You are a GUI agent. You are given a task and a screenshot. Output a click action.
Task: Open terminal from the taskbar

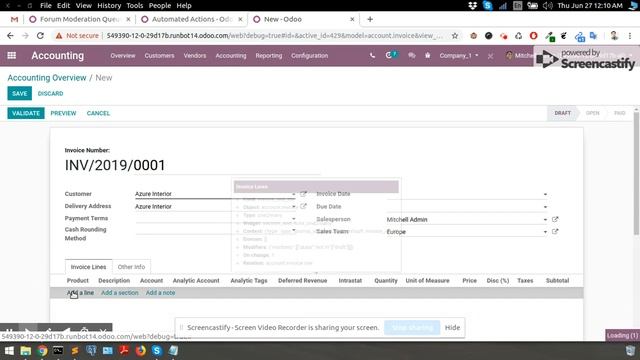[58, 351]
